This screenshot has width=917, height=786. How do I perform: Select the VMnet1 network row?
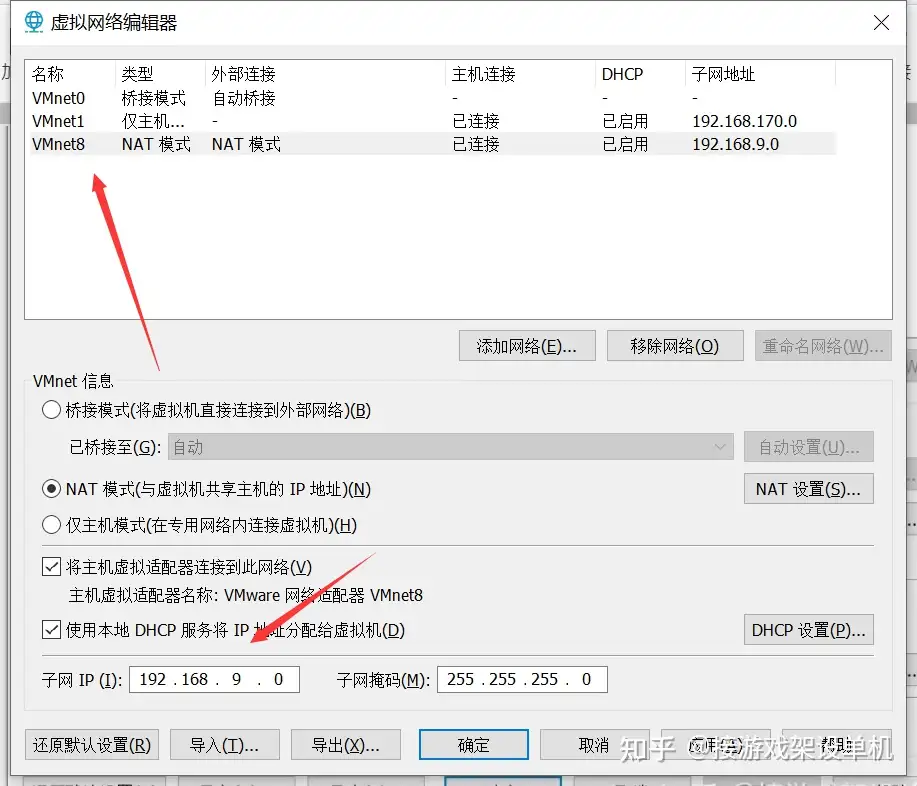(x=433, y=121)
